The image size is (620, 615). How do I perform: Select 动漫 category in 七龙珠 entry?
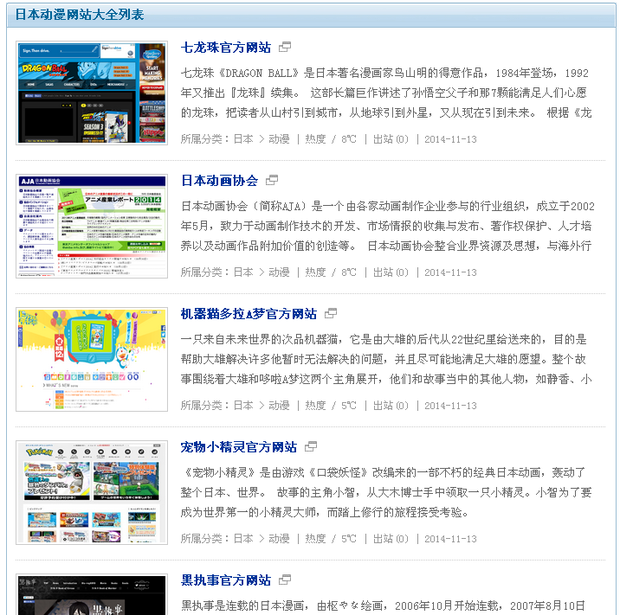tap(279, 139)
